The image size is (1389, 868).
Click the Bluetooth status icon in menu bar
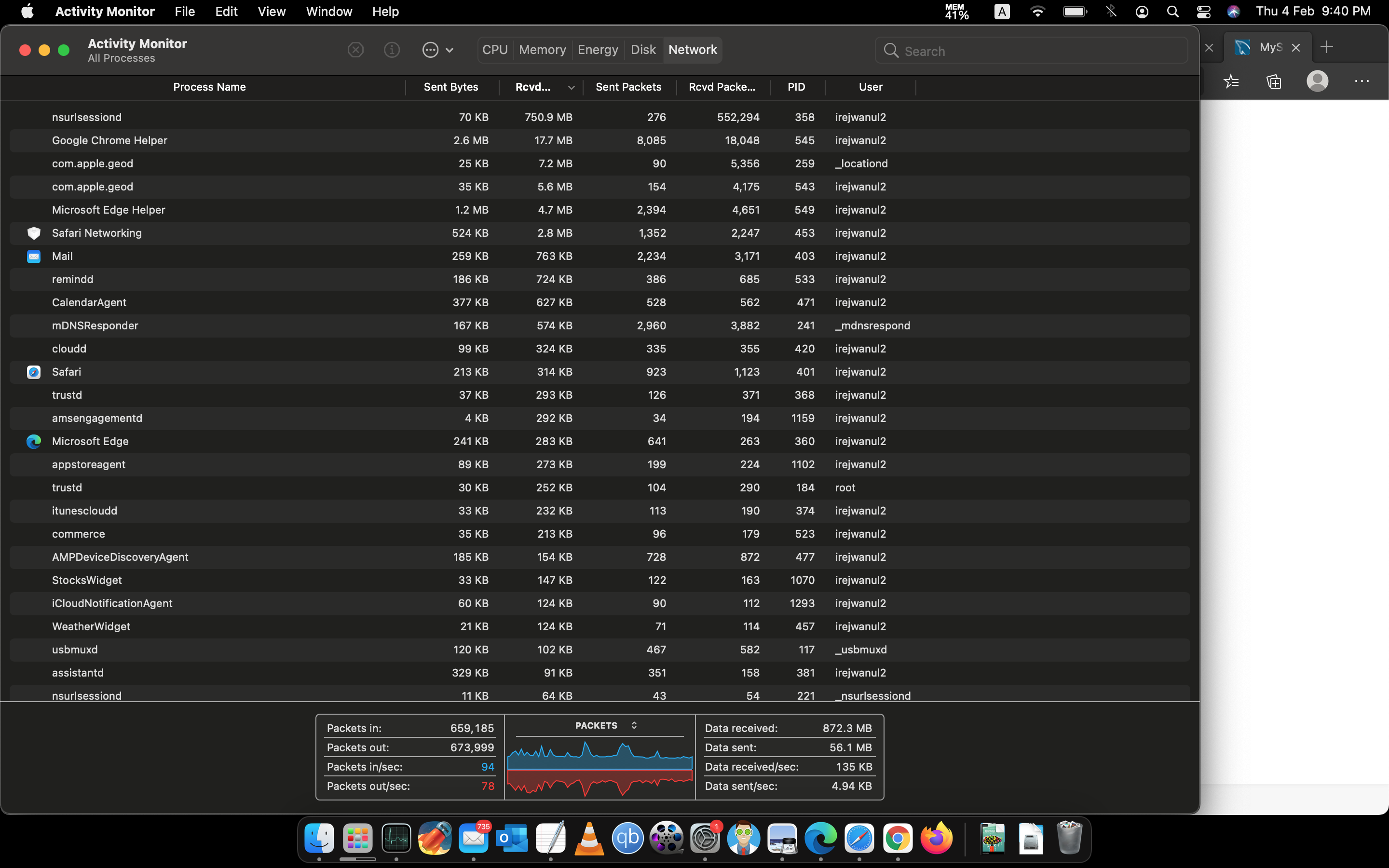[1111, 12]
